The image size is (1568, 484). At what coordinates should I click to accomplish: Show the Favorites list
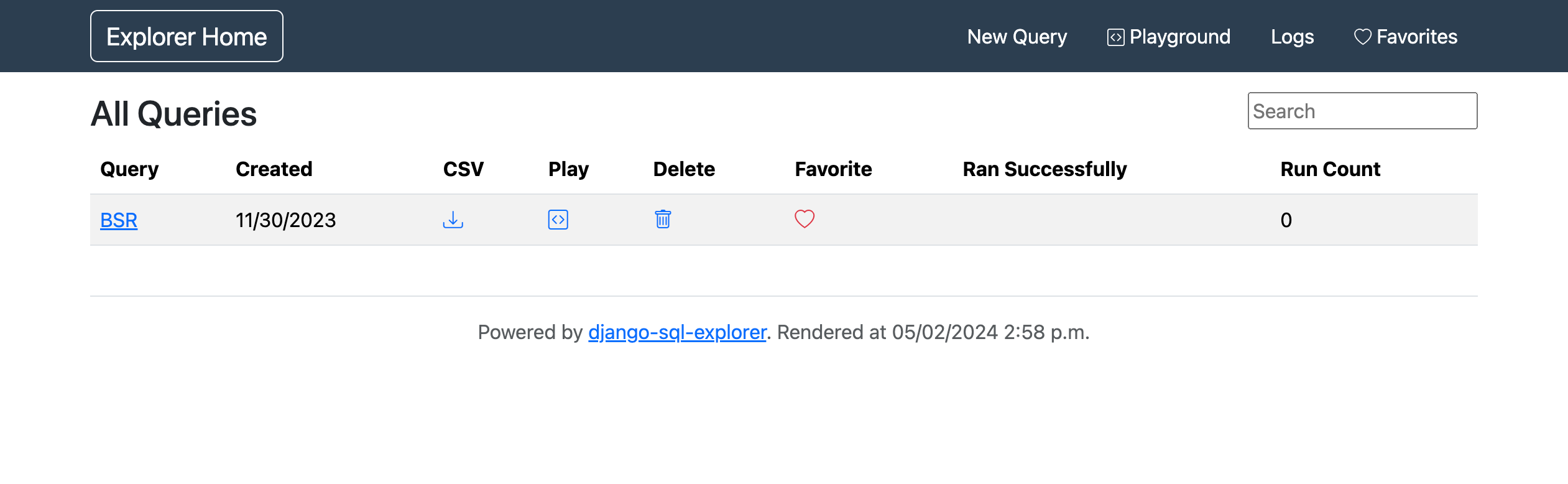1405,37
